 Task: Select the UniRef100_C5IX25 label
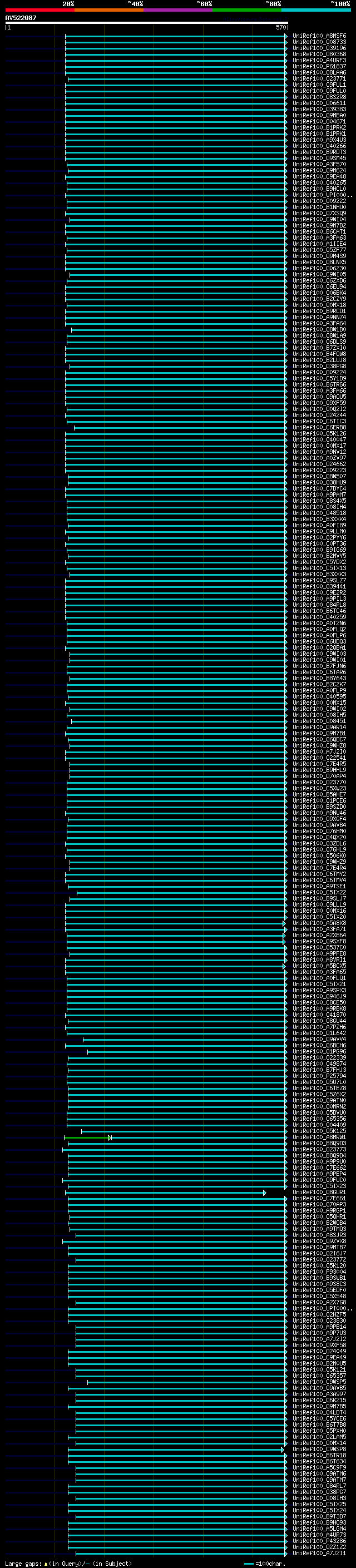[x=319, y=1504]
